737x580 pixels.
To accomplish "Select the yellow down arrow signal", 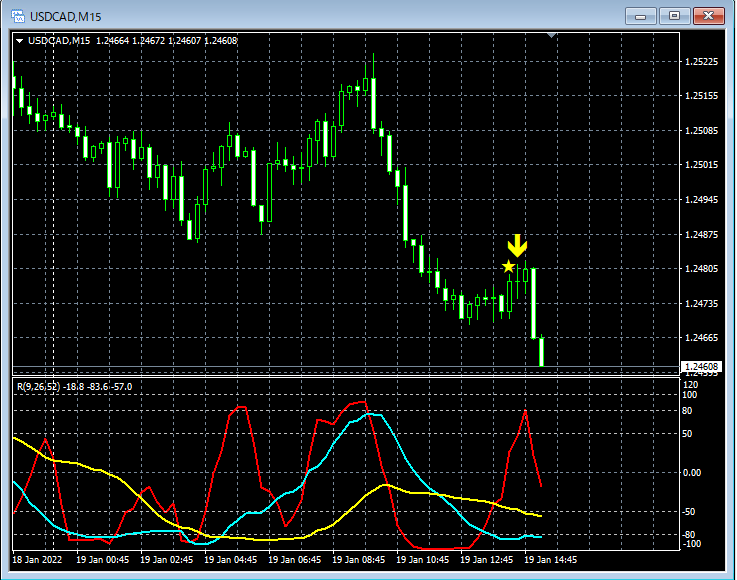I will click(x=517, y=246).
